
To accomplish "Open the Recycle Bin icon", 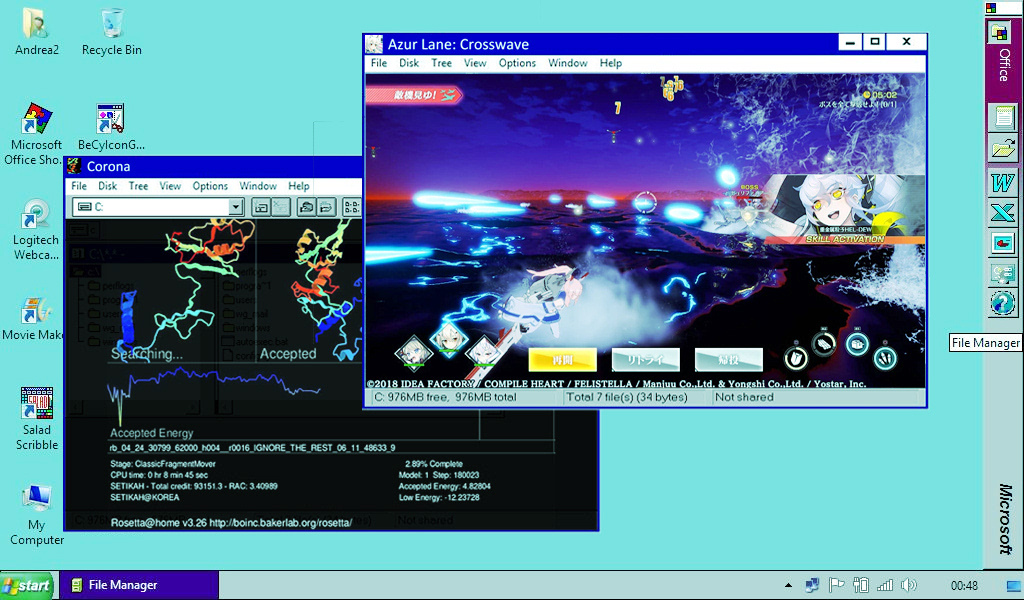I will 112,31.
